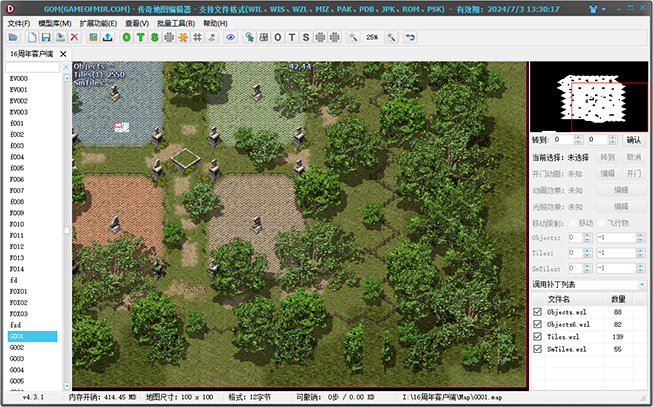653x407 pixels.
Task: Click the 确认 button
Action: (634, 140)
